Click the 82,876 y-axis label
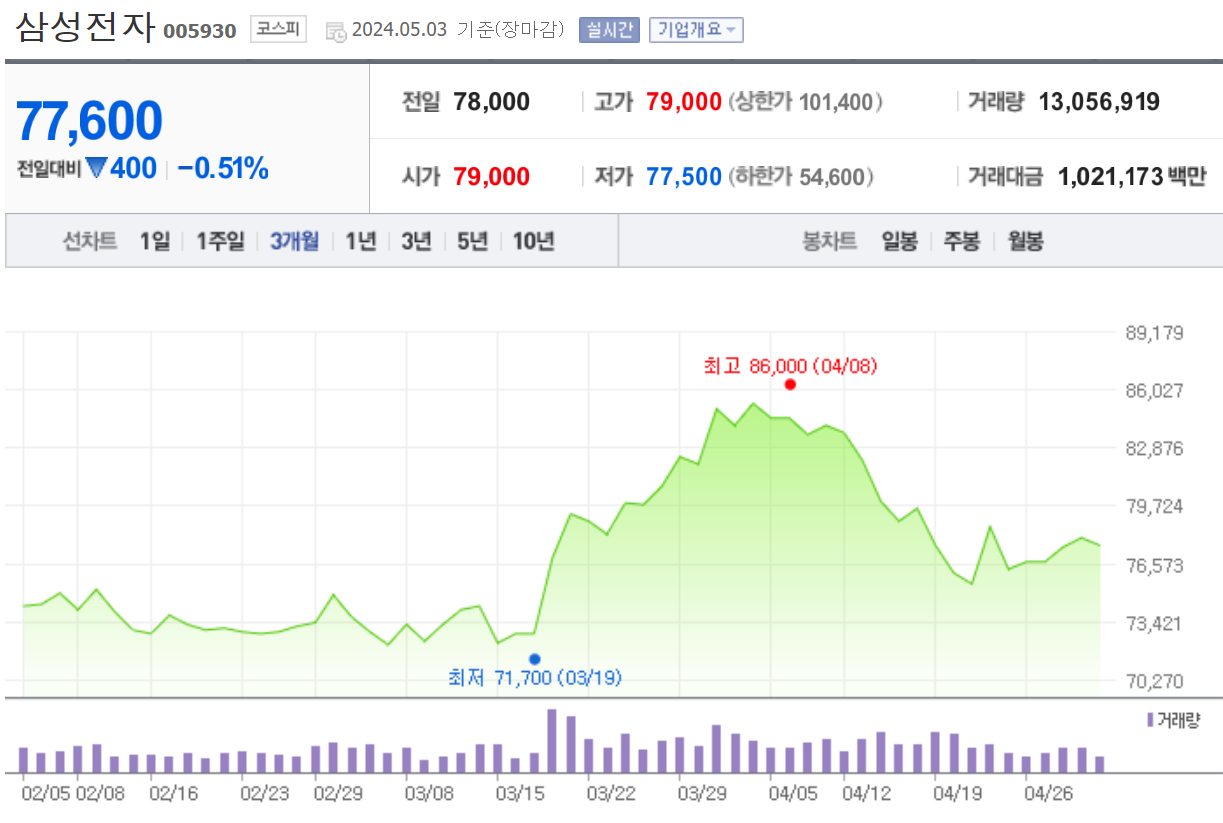 pos(1155,448)
